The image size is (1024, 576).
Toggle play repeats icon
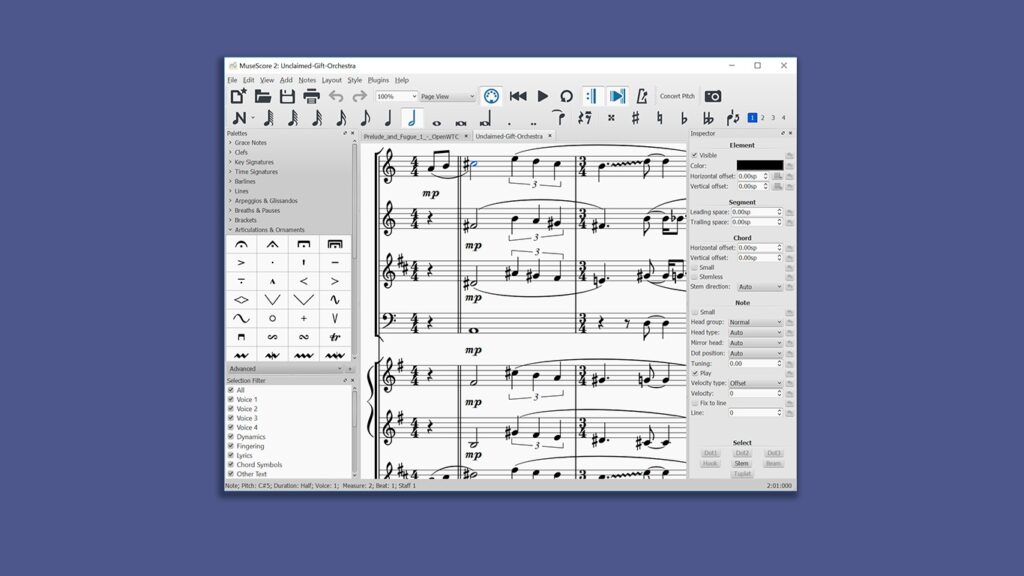(591, 96)
